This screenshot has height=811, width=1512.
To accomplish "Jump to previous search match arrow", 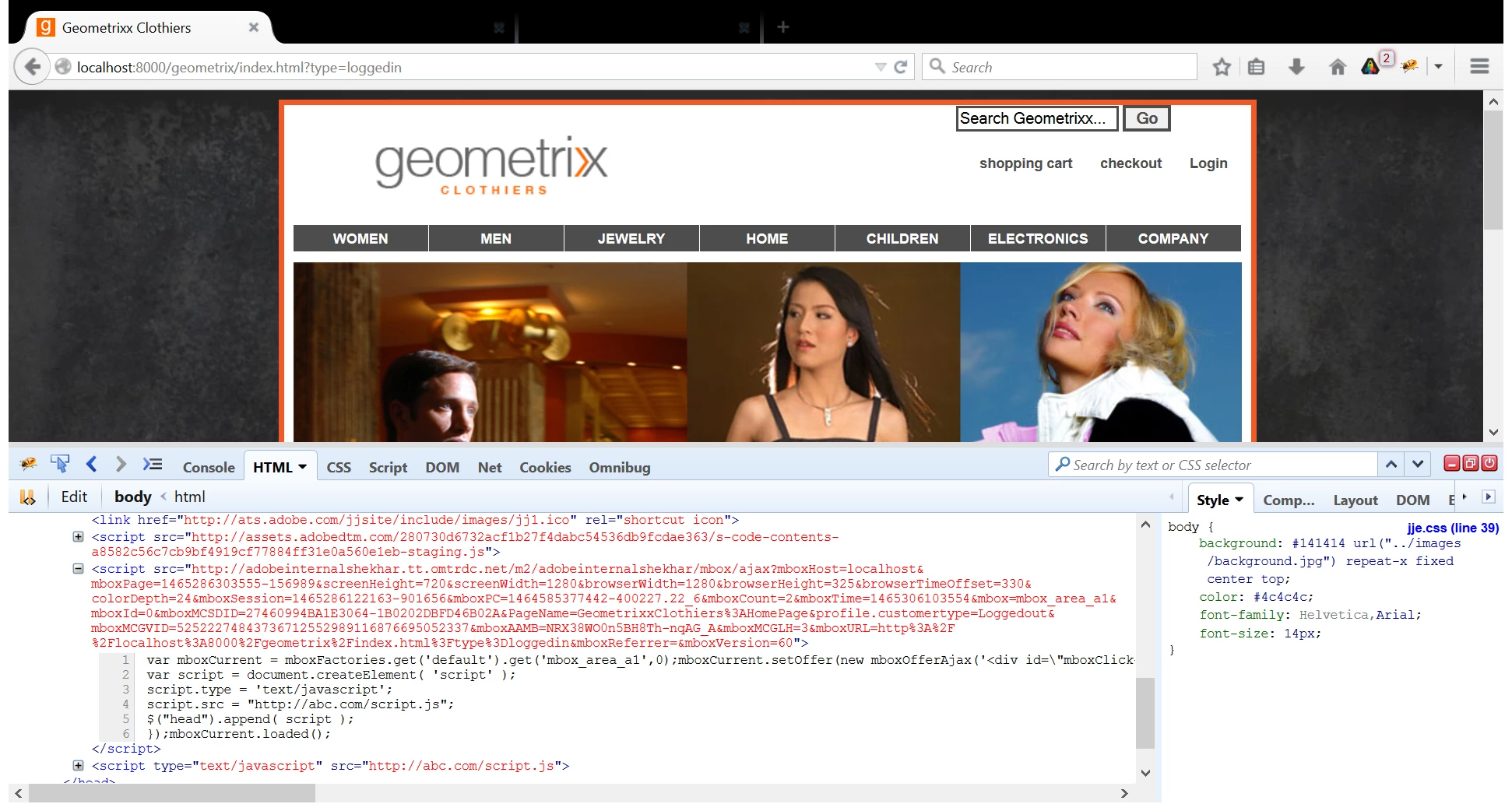I will coord(1391,465).
